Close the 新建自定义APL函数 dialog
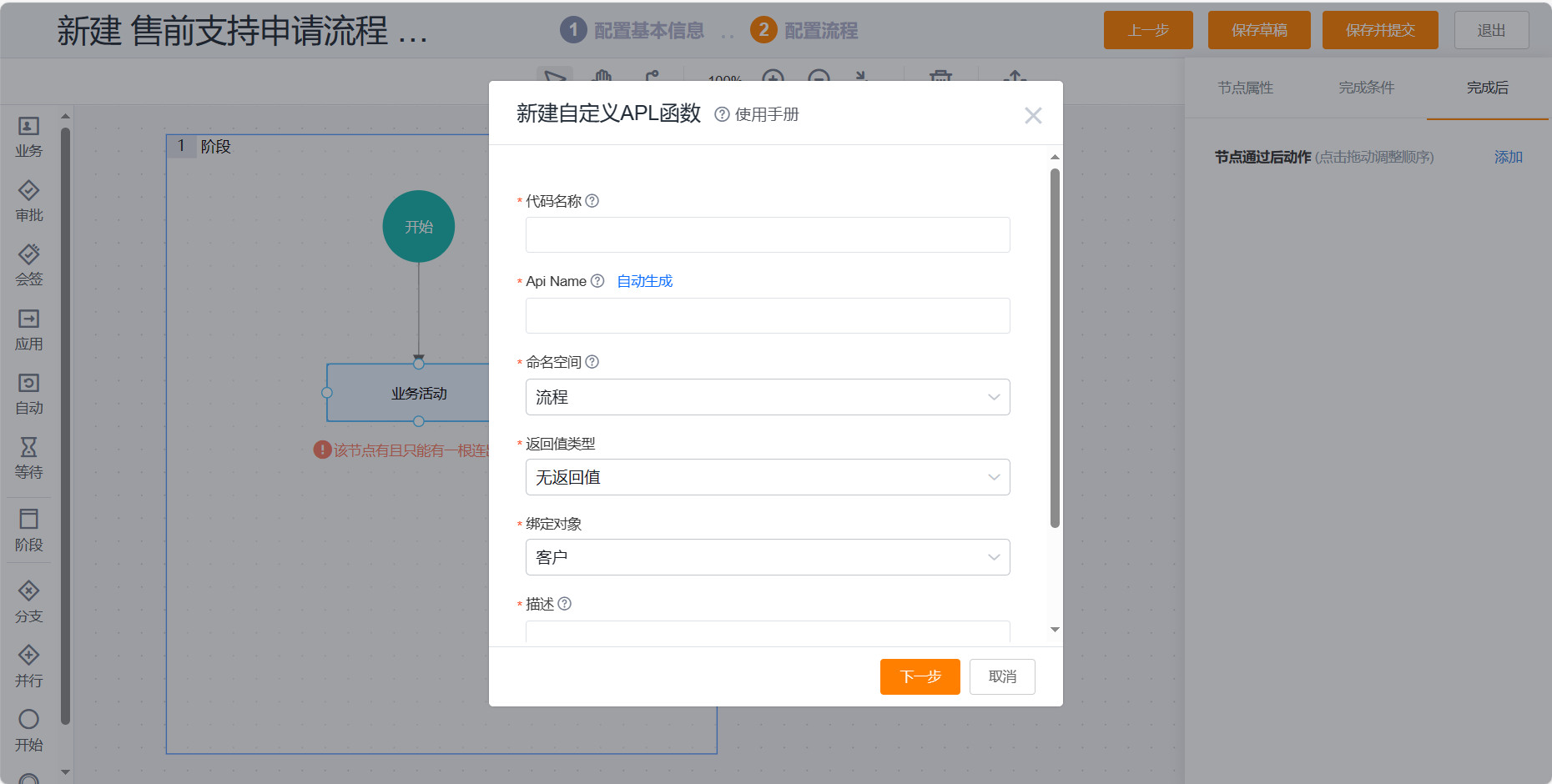Viewport: 1552px width, 784px height. [x=1033, y=116]
